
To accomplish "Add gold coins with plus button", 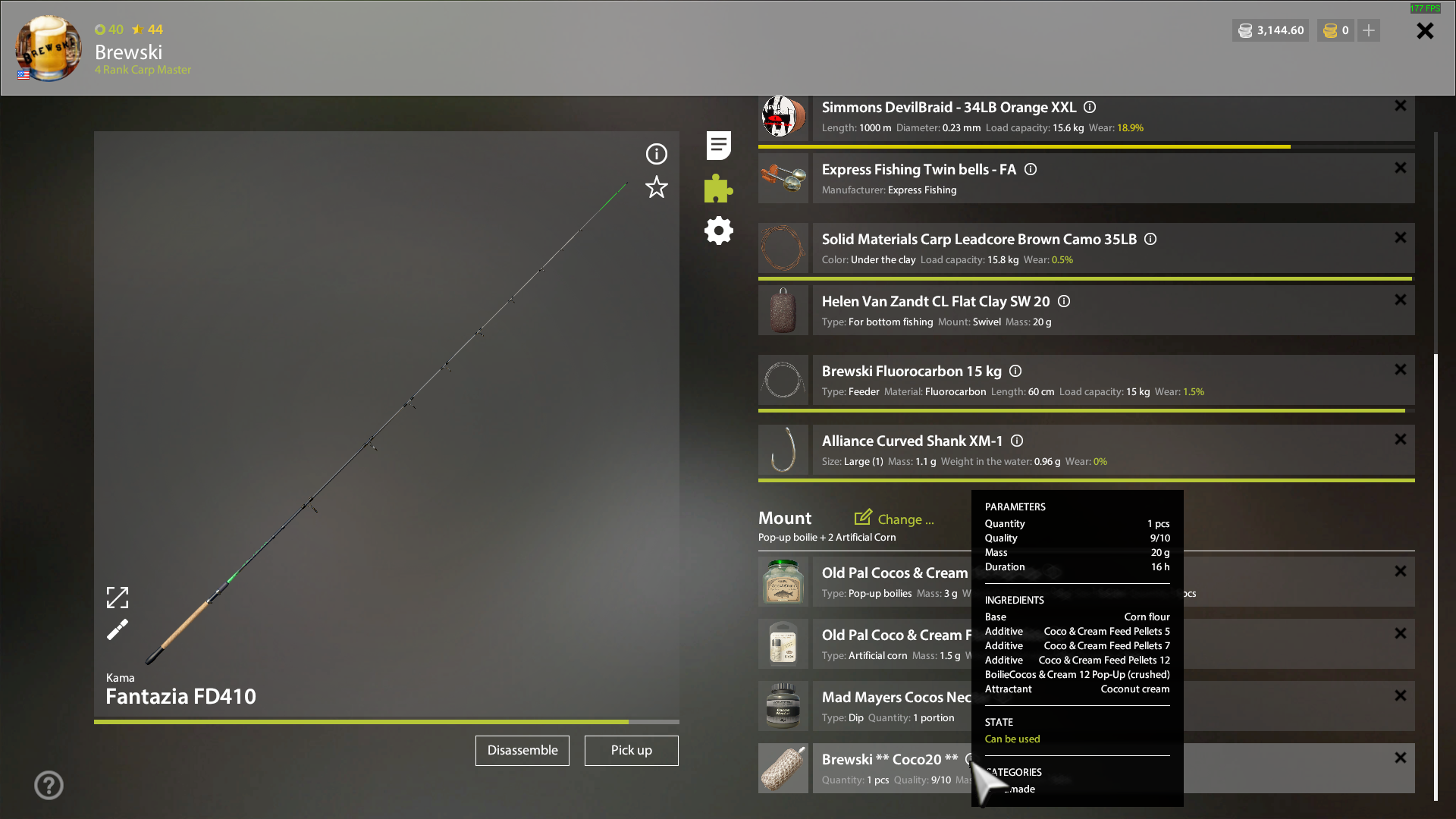I will point(1369,30).
